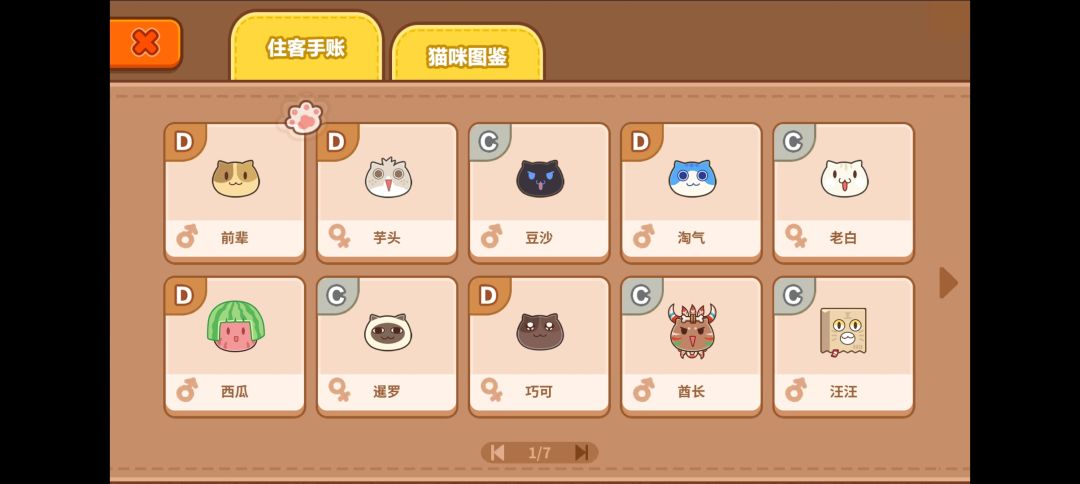The width and height of the screenshot is (1080, 484).
Task: Select the chieftain cat 酋长 icon
Action: 692,330
